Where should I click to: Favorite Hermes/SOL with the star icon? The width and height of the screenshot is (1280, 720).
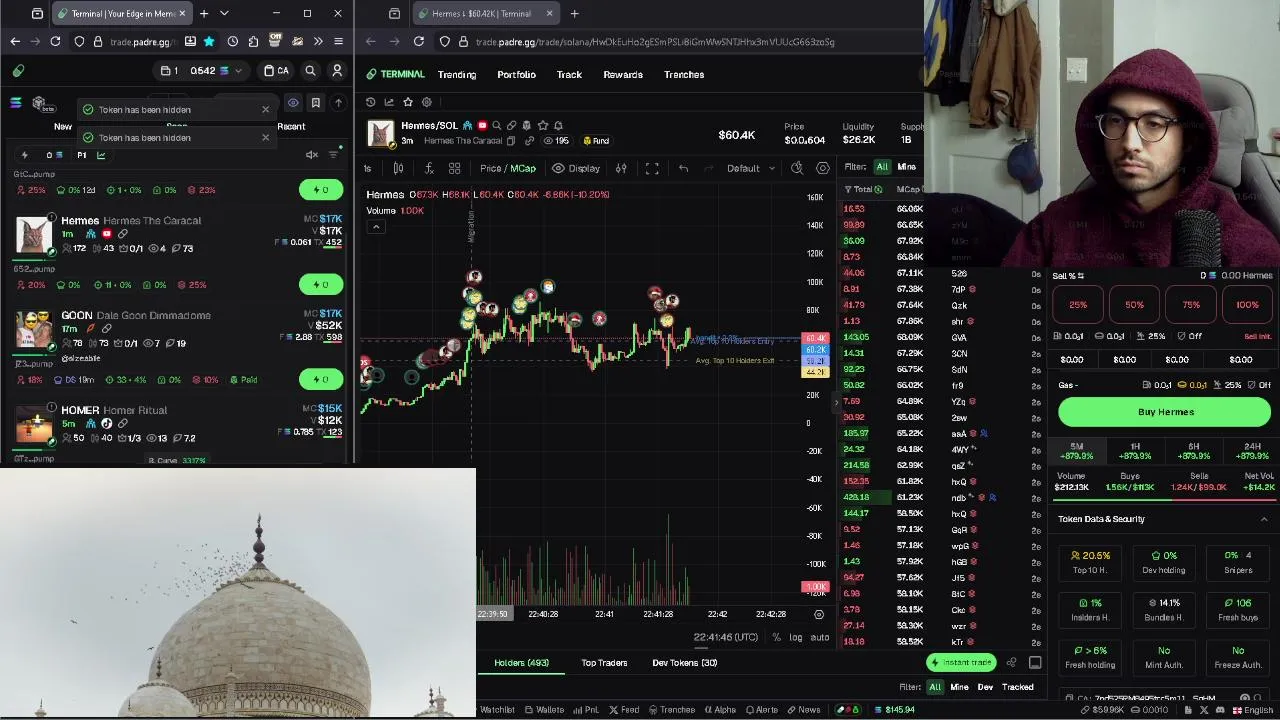(x=543, y=126)
